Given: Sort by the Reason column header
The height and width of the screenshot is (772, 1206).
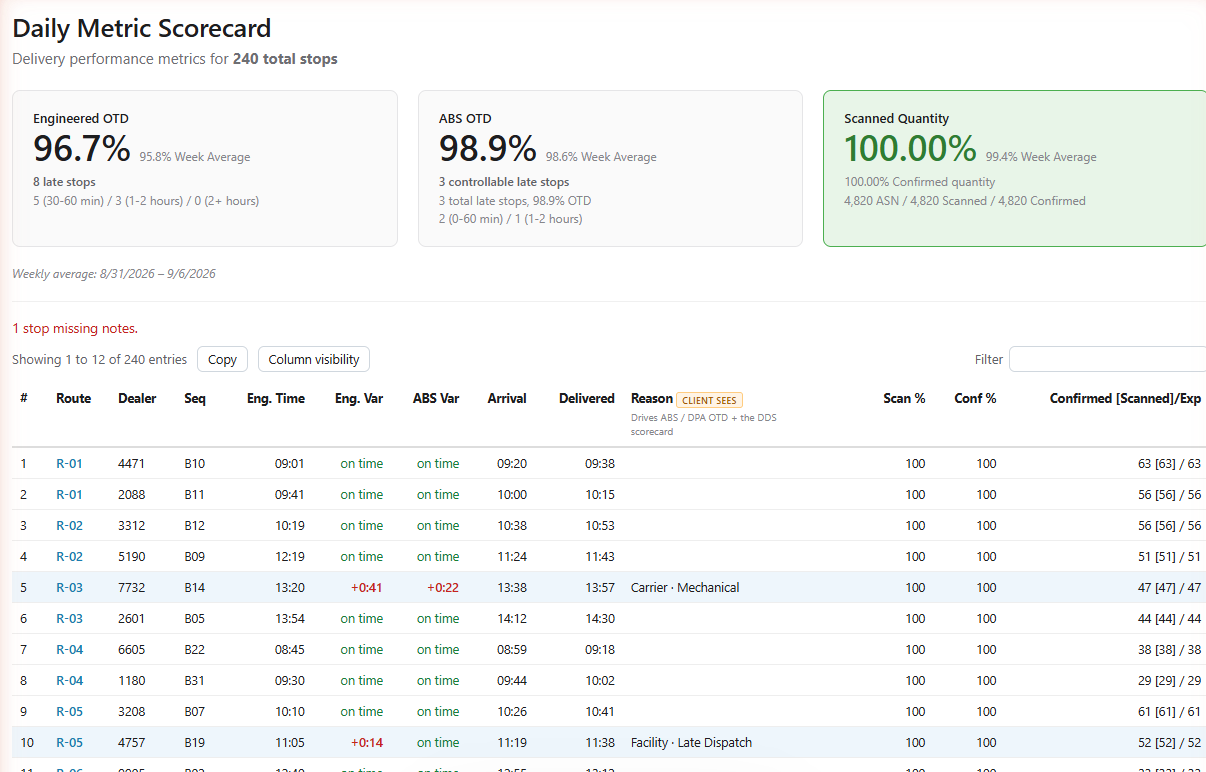Looking at the screenshot, I should point(652,398).
